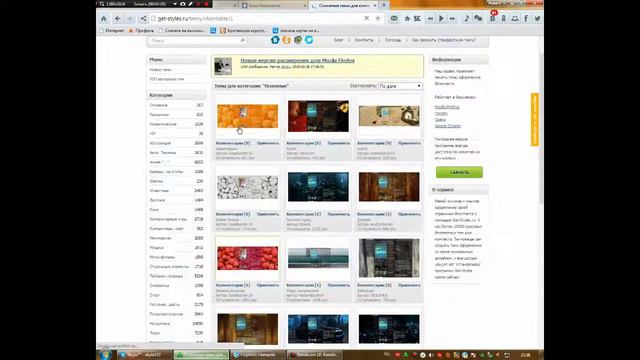Open the Windows Start button
640x360 pixels.
coord(105,355)
